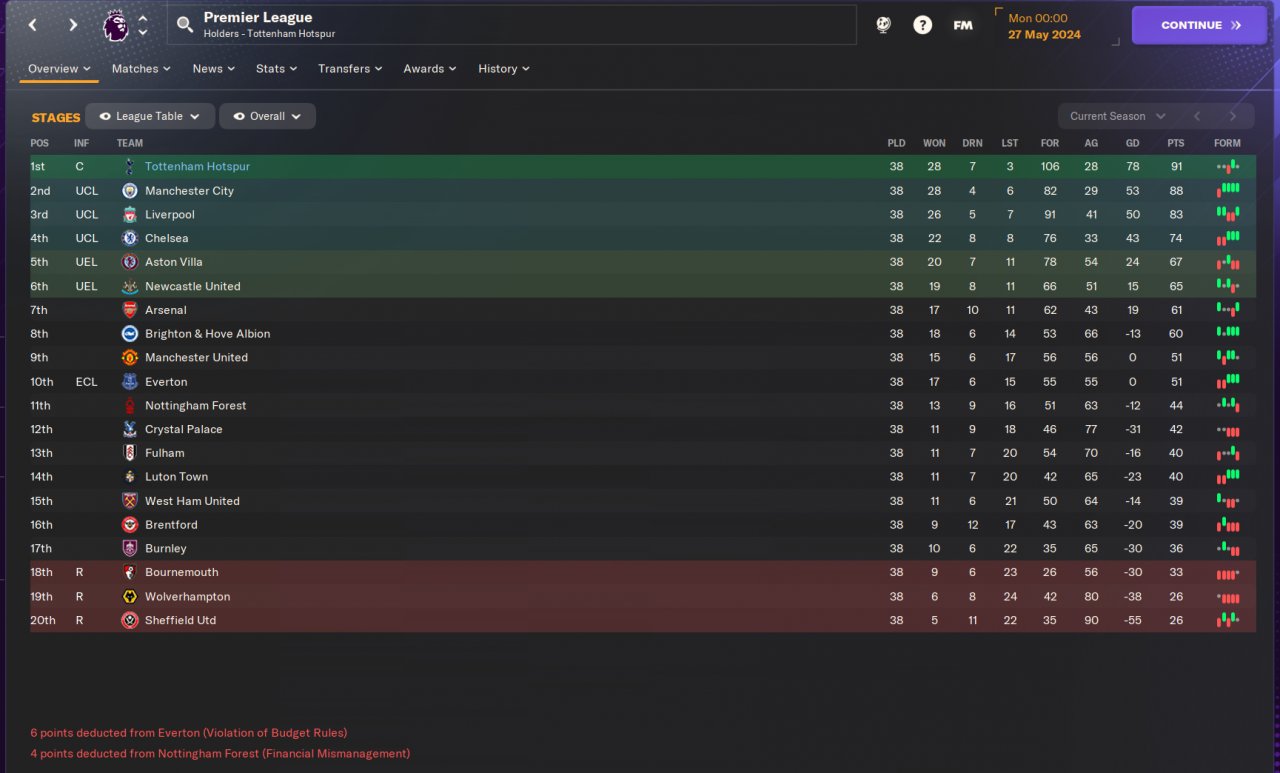Click the Tottenham Hotspur club badge
Image resolution: width=1280 pixels, height=773 pixels.
[129, 167]
